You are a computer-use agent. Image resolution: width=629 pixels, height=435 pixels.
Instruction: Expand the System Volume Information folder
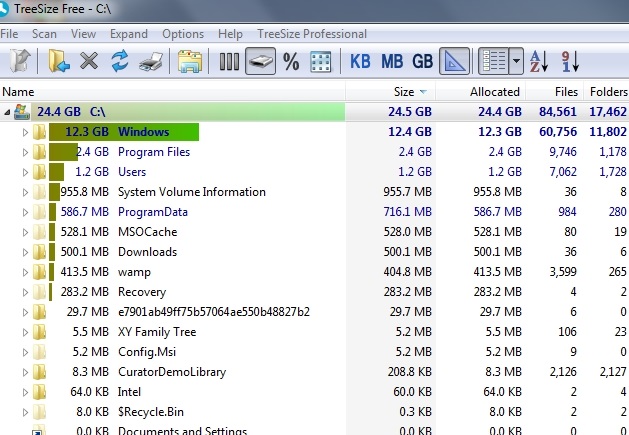(x=25, y=192)
